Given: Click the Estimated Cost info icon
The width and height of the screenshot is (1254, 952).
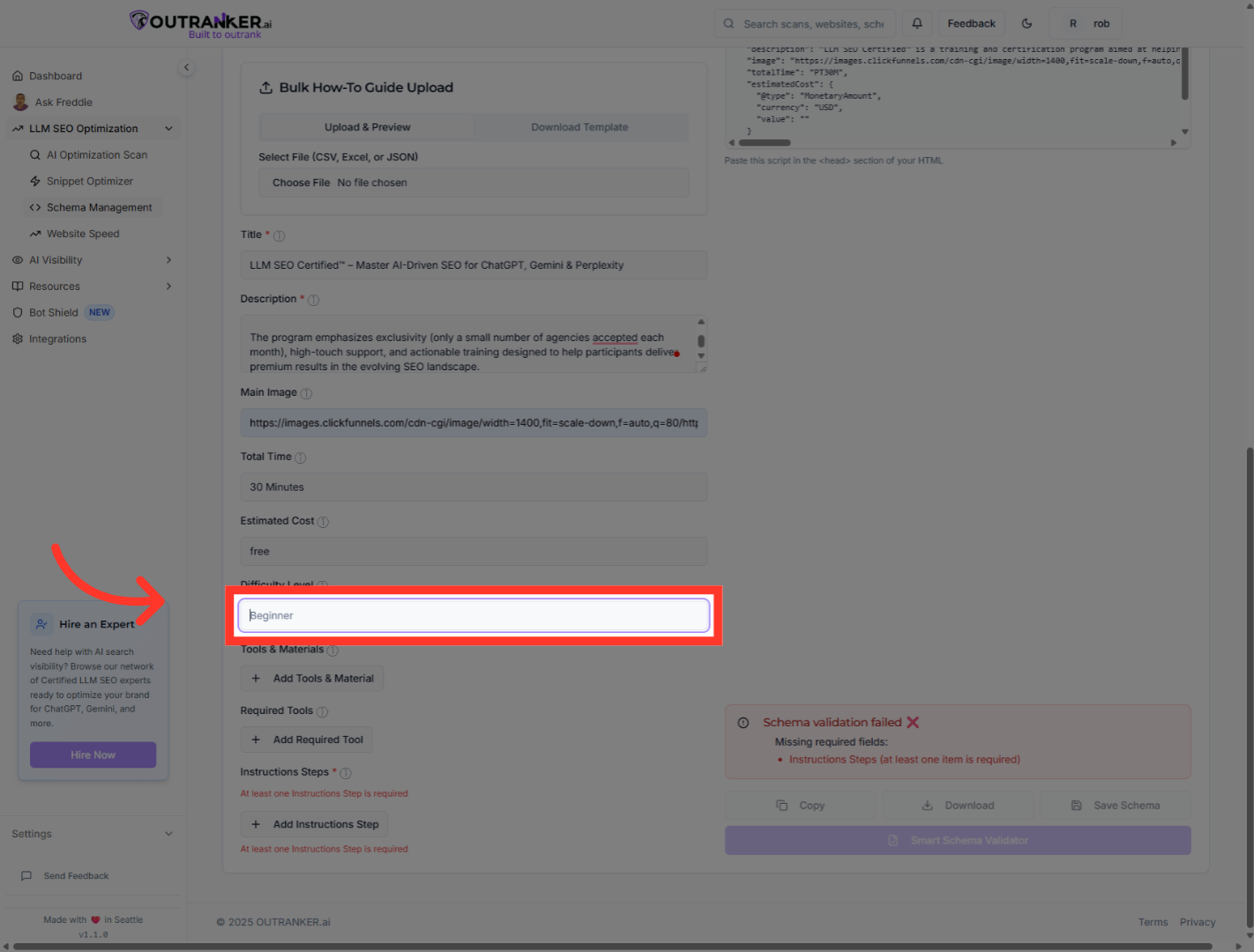Looking at the screenshot, I should (x=323, y=522).
